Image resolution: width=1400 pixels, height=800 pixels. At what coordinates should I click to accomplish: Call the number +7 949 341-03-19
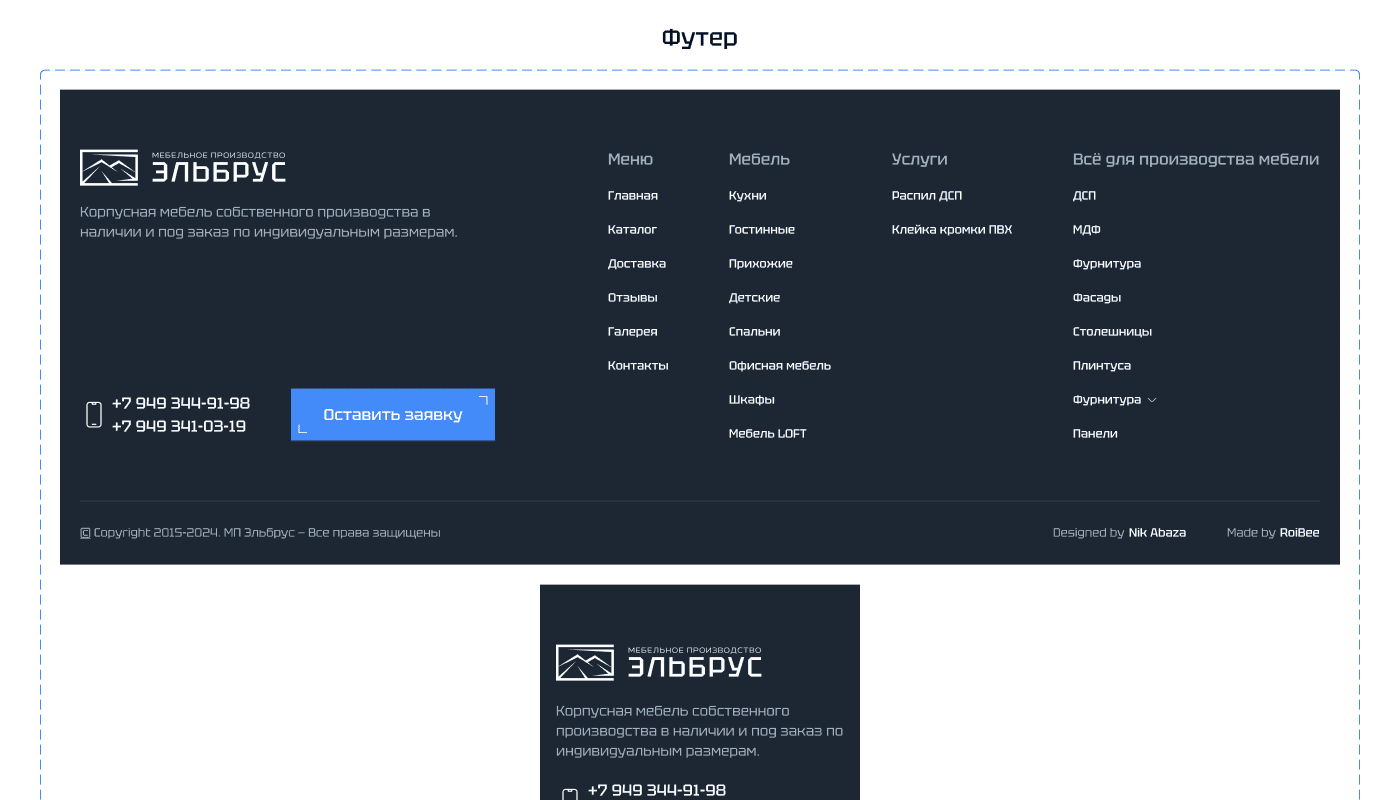[x=179, y=427]
